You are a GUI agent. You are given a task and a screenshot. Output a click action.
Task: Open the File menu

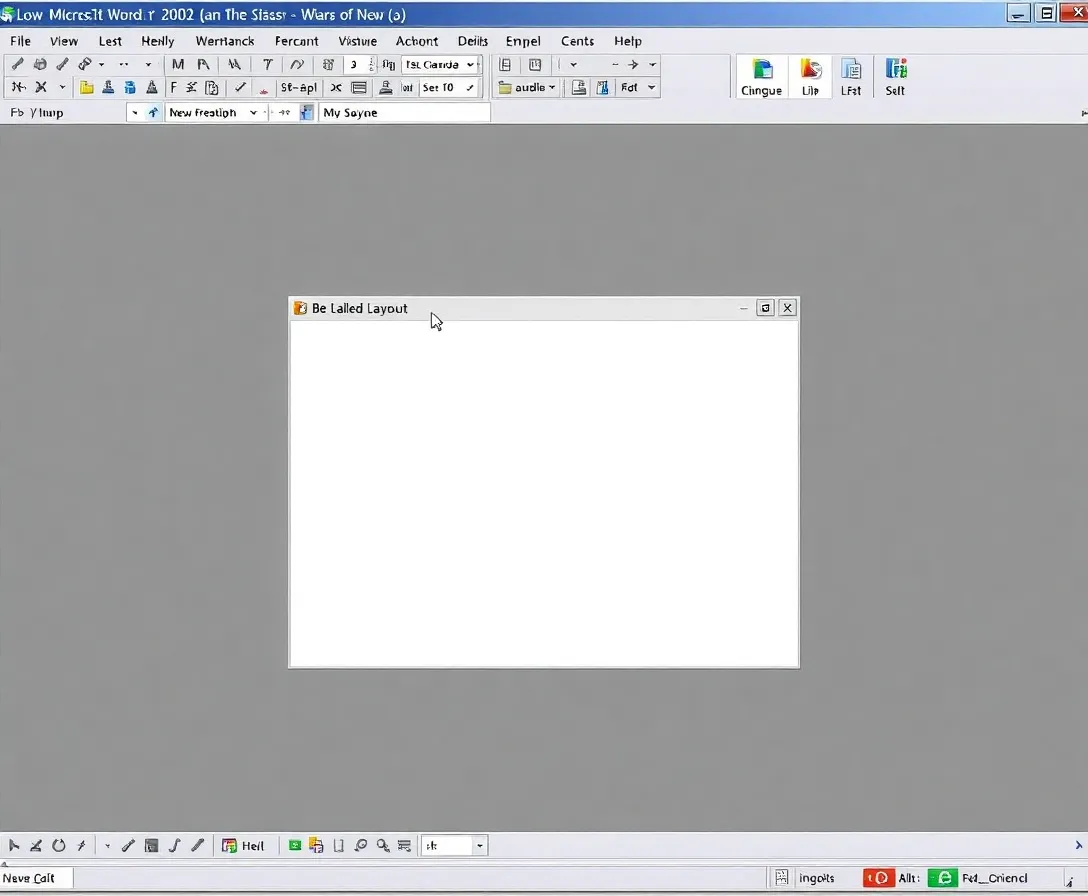point(20,41)
